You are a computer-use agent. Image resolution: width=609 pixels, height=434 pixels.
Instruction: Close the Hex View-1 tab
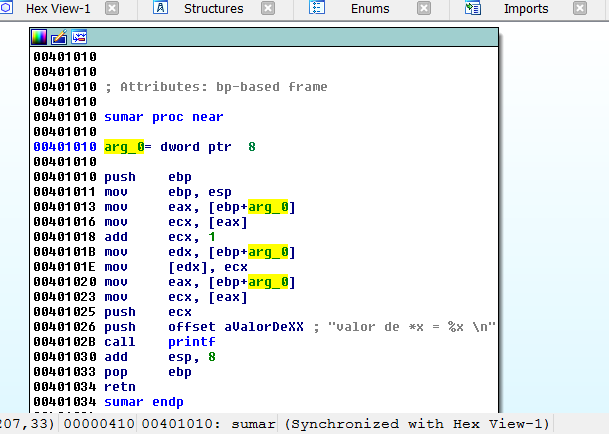[111, 9]
